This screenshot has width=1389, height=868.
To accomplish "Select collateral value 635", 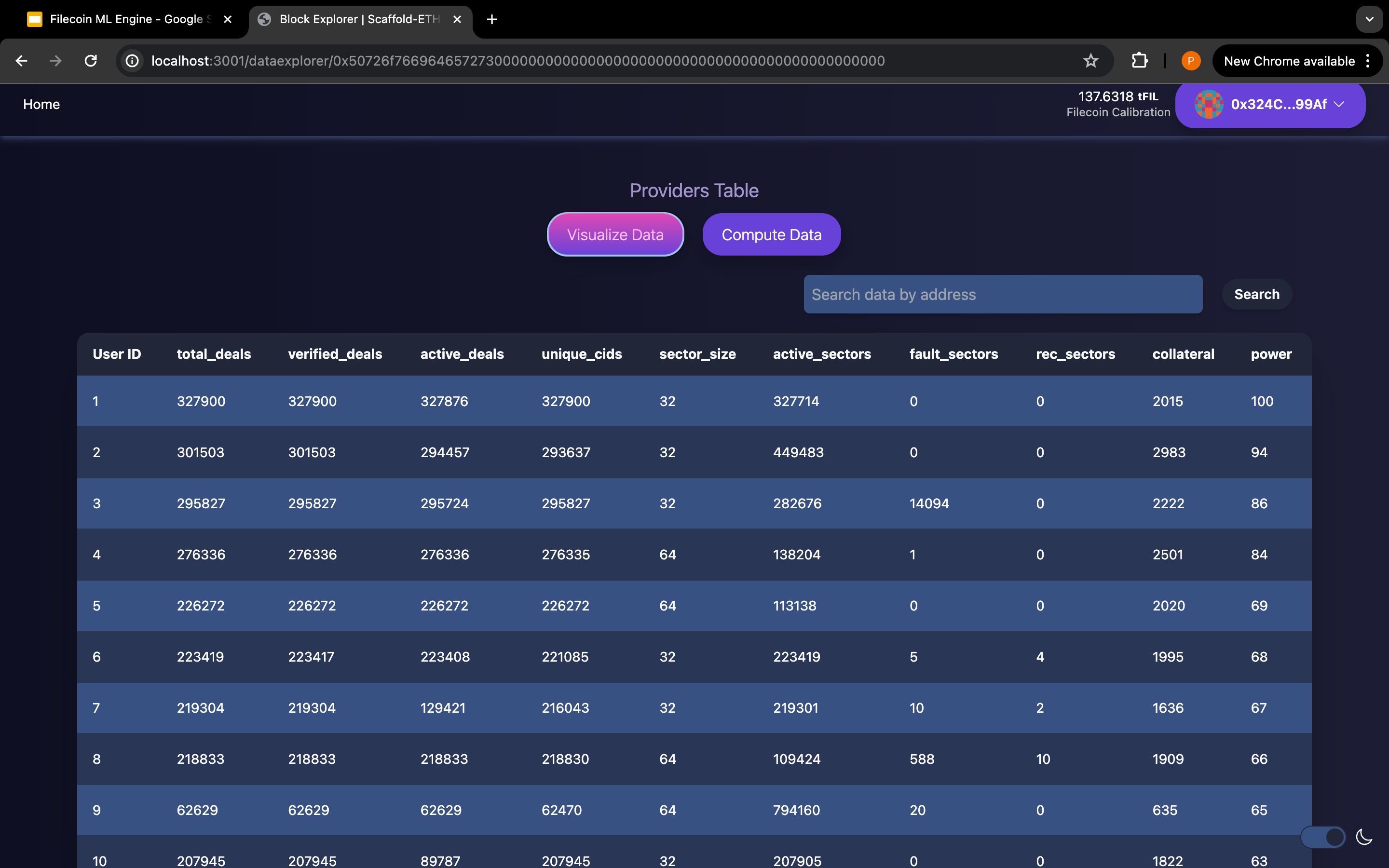I will (1165, 810).
